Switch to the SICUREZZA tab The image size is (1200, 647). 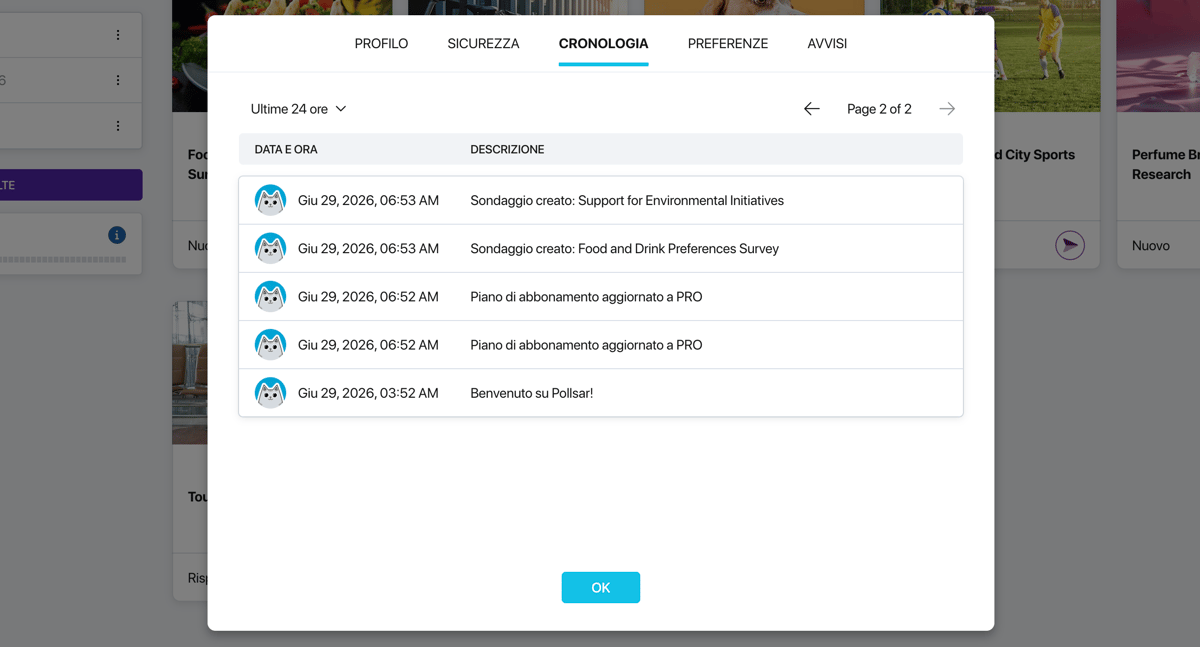tap(483, 44)
